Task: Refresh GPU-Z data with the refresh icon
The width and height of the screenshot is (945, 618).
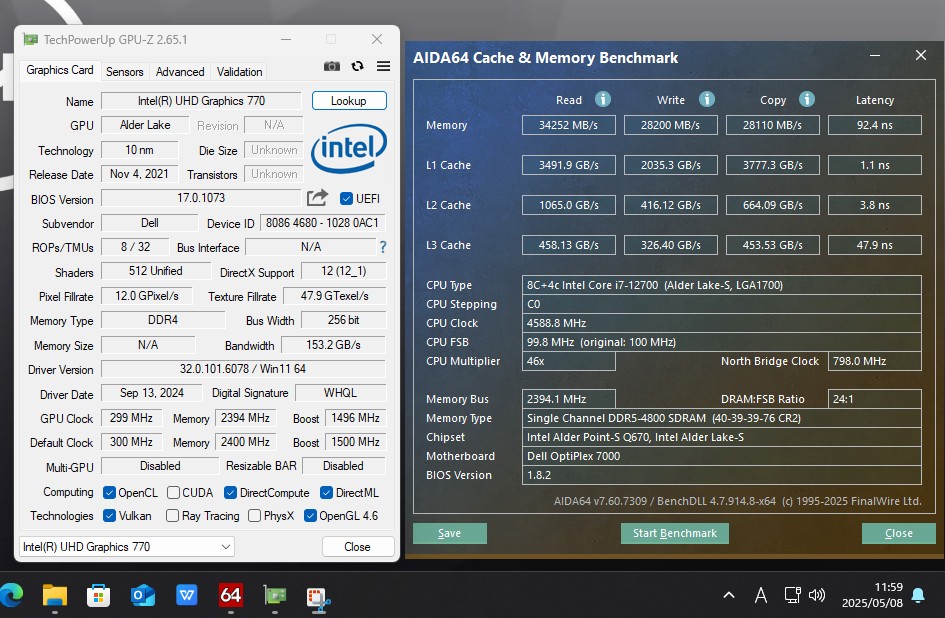Action: [357, 66]
